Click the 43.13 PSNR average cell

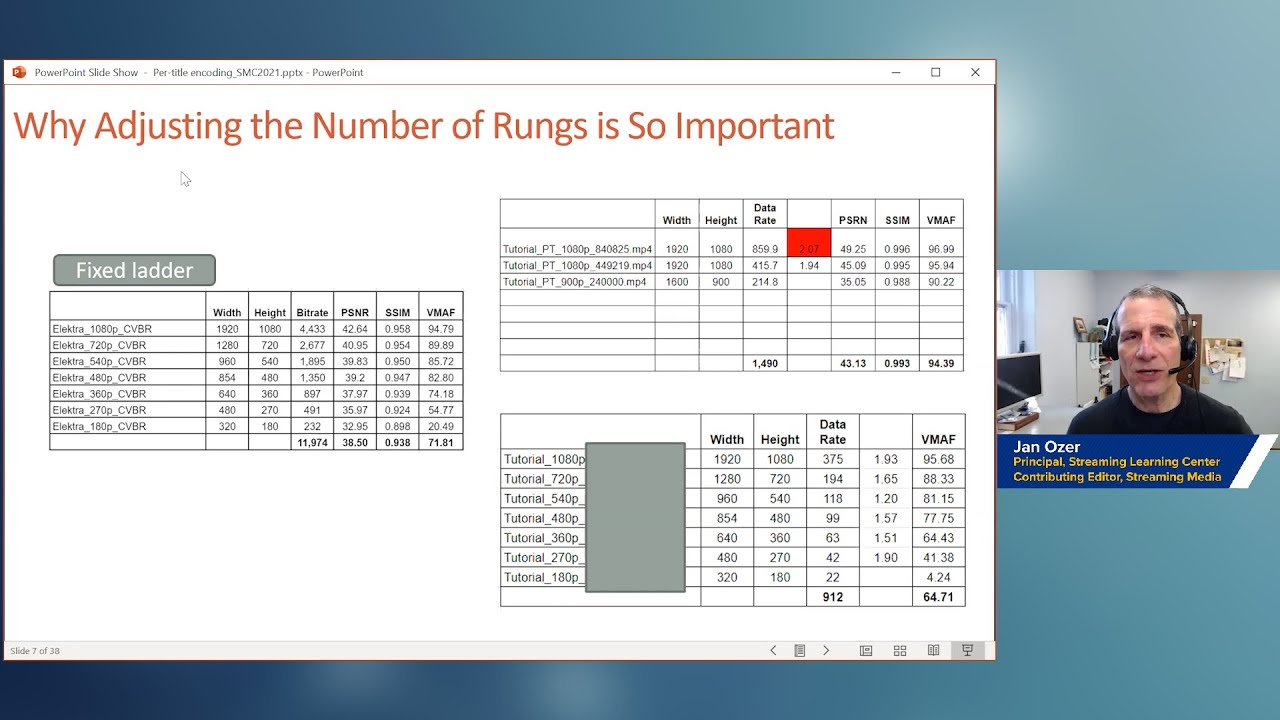coord(853,363)
